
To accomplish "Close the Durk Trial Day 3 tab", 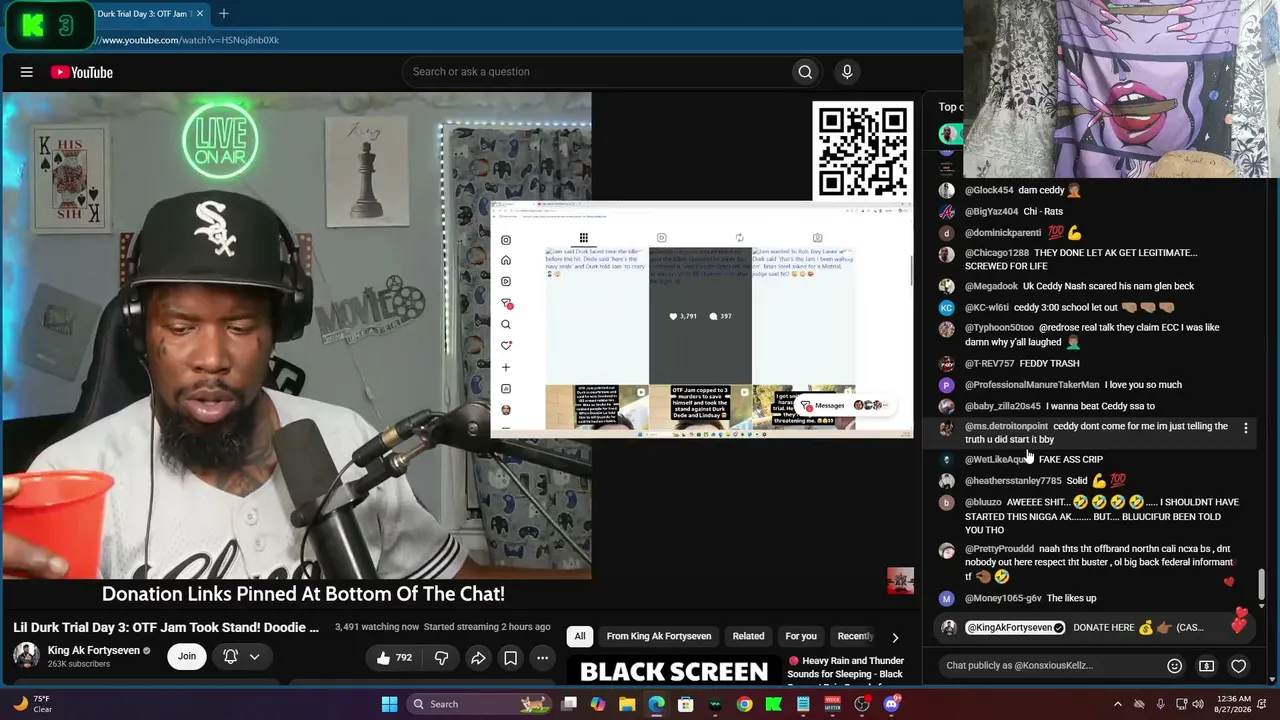I will 200,14.
